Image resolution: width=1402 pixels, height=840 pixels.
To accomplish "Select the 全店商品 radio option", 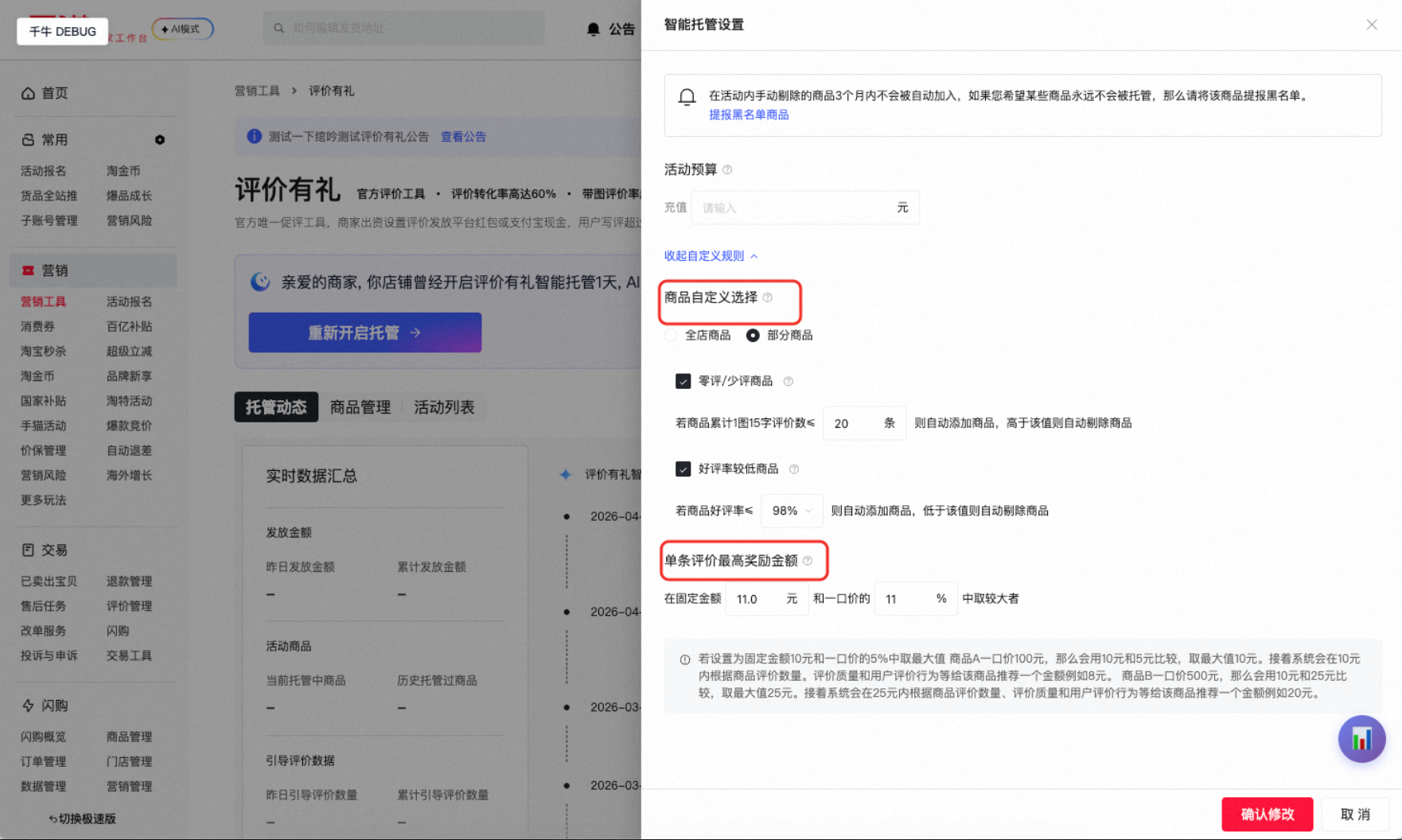I will point(672,336).
